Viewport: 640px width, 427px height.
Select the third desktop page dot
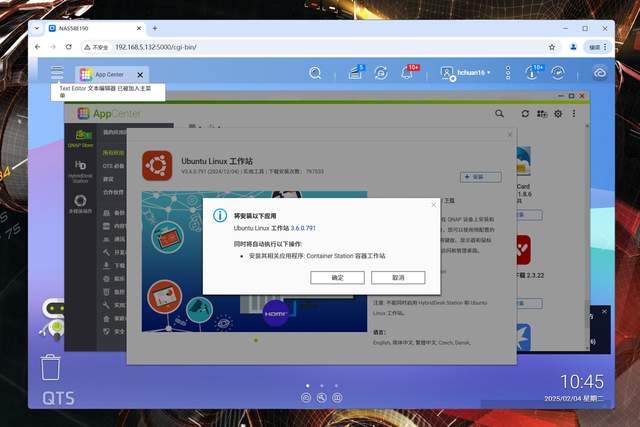(336, 385)
